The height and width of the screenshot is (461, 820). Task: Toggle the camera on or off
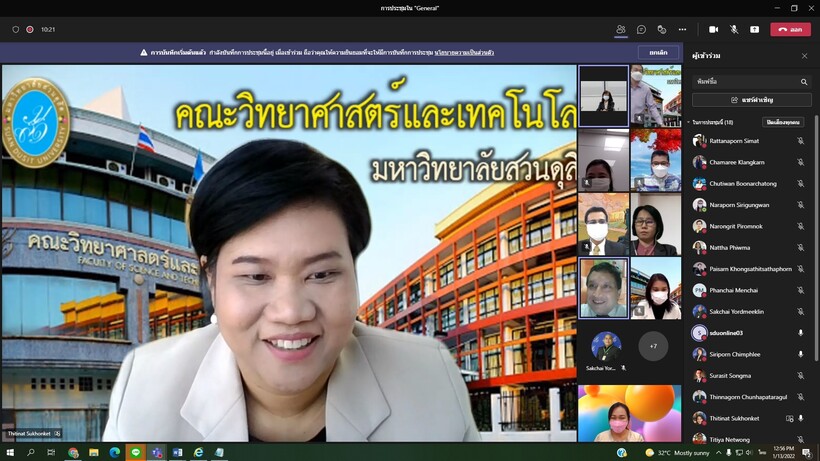tap(713, 30)
